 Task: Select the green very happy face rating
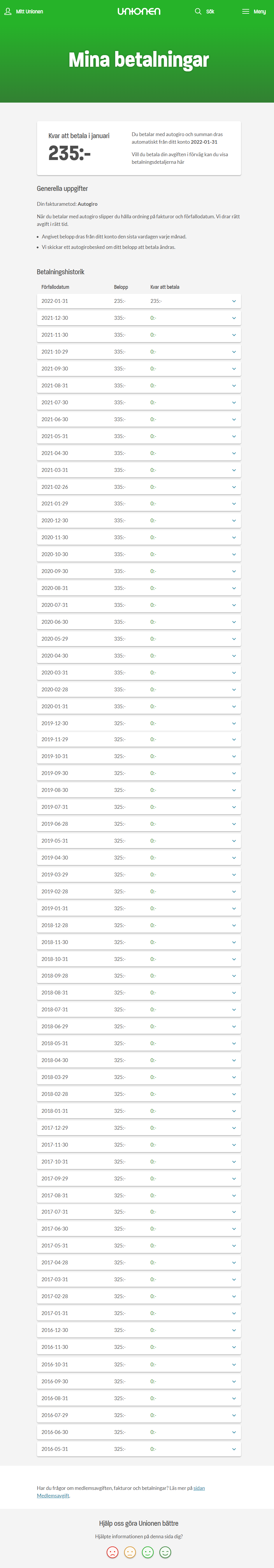click(x=165, y=1552)
